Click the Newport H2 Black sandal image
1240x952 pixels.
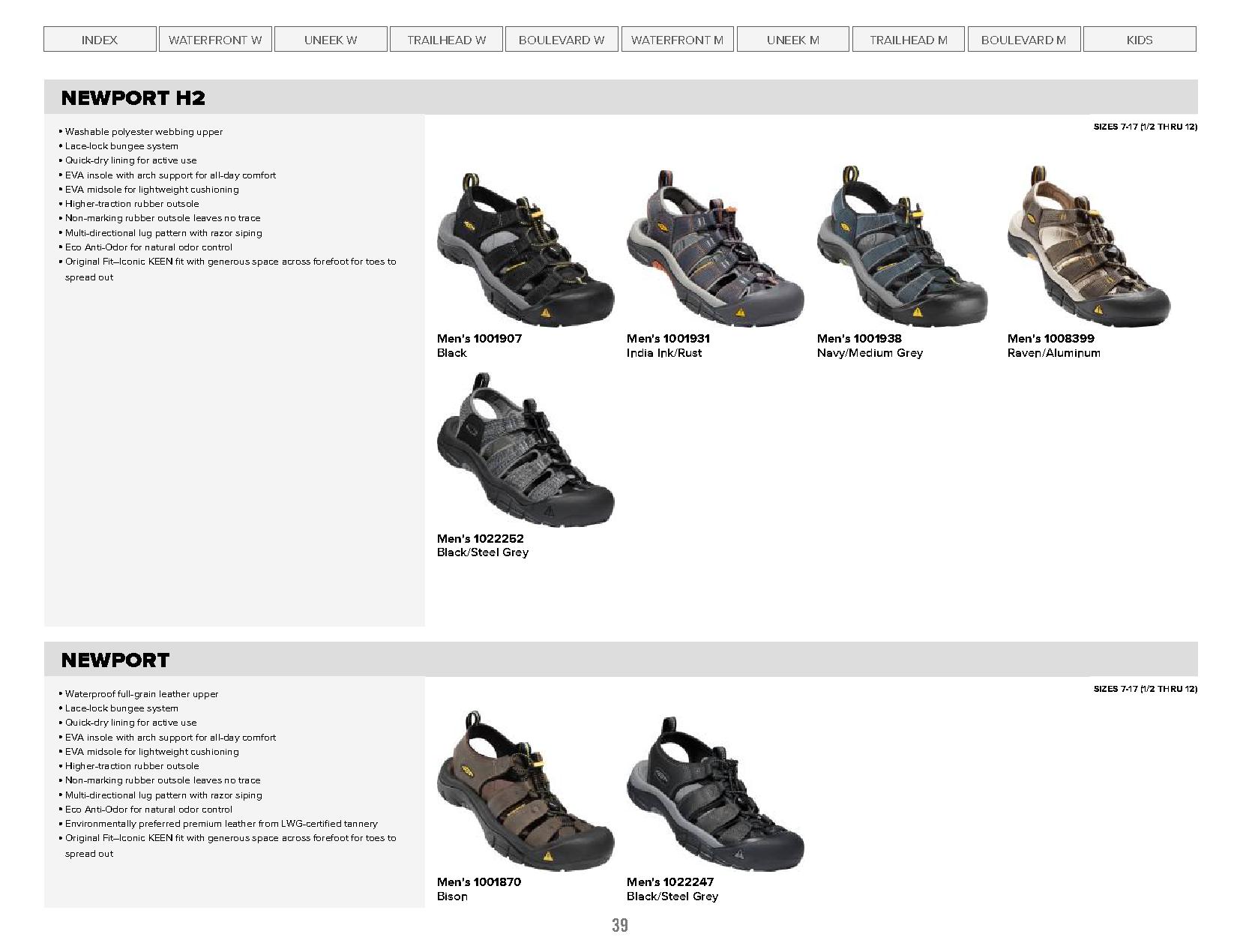pos(525,248)
